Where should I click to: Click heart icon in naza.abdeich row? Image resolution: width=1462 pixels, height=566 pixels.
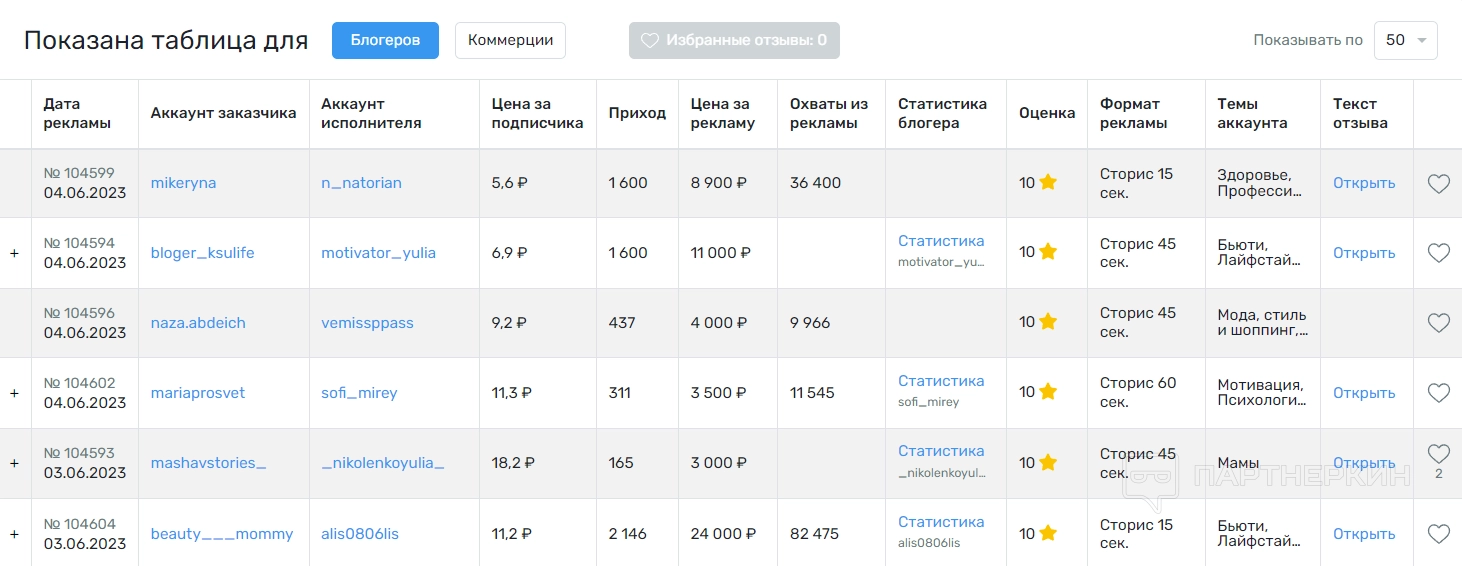[1438, 323]
